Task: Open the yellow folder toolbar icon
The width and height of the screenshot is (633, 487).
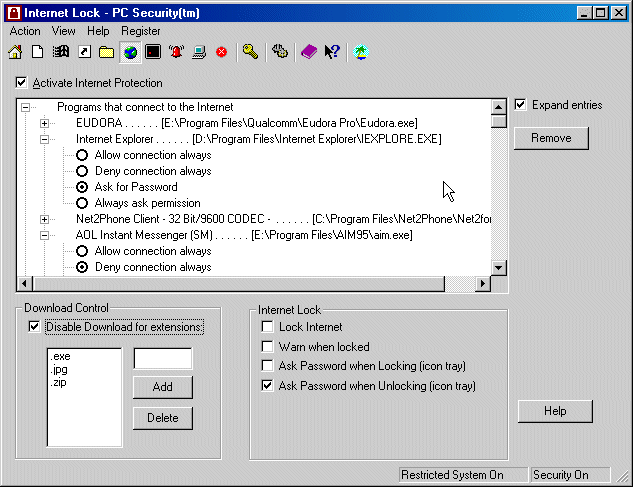Action: tap(107, 52)
